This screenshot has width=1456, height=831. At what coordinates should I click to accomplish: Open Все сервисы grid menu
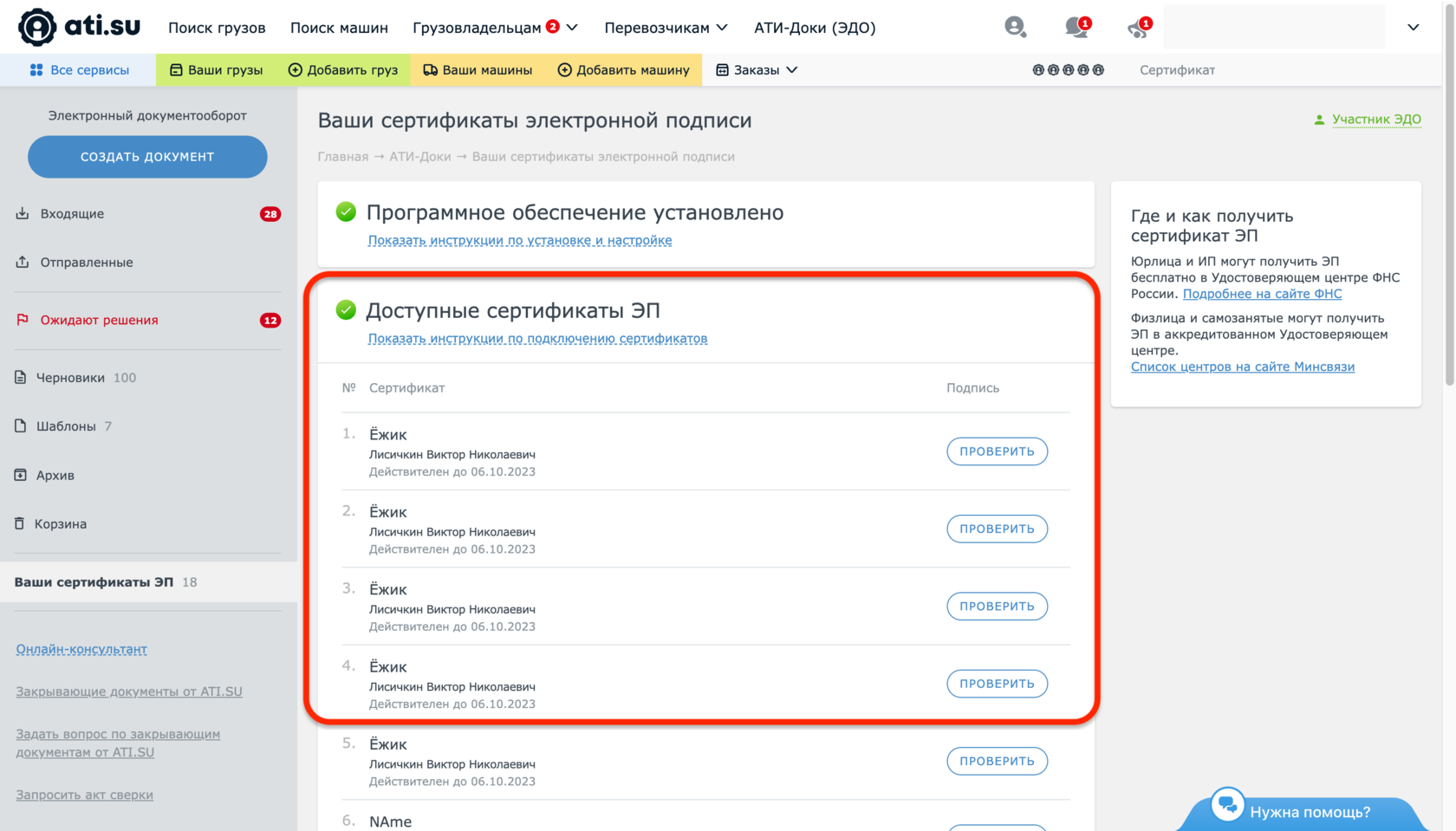click(x=79, y=70)
